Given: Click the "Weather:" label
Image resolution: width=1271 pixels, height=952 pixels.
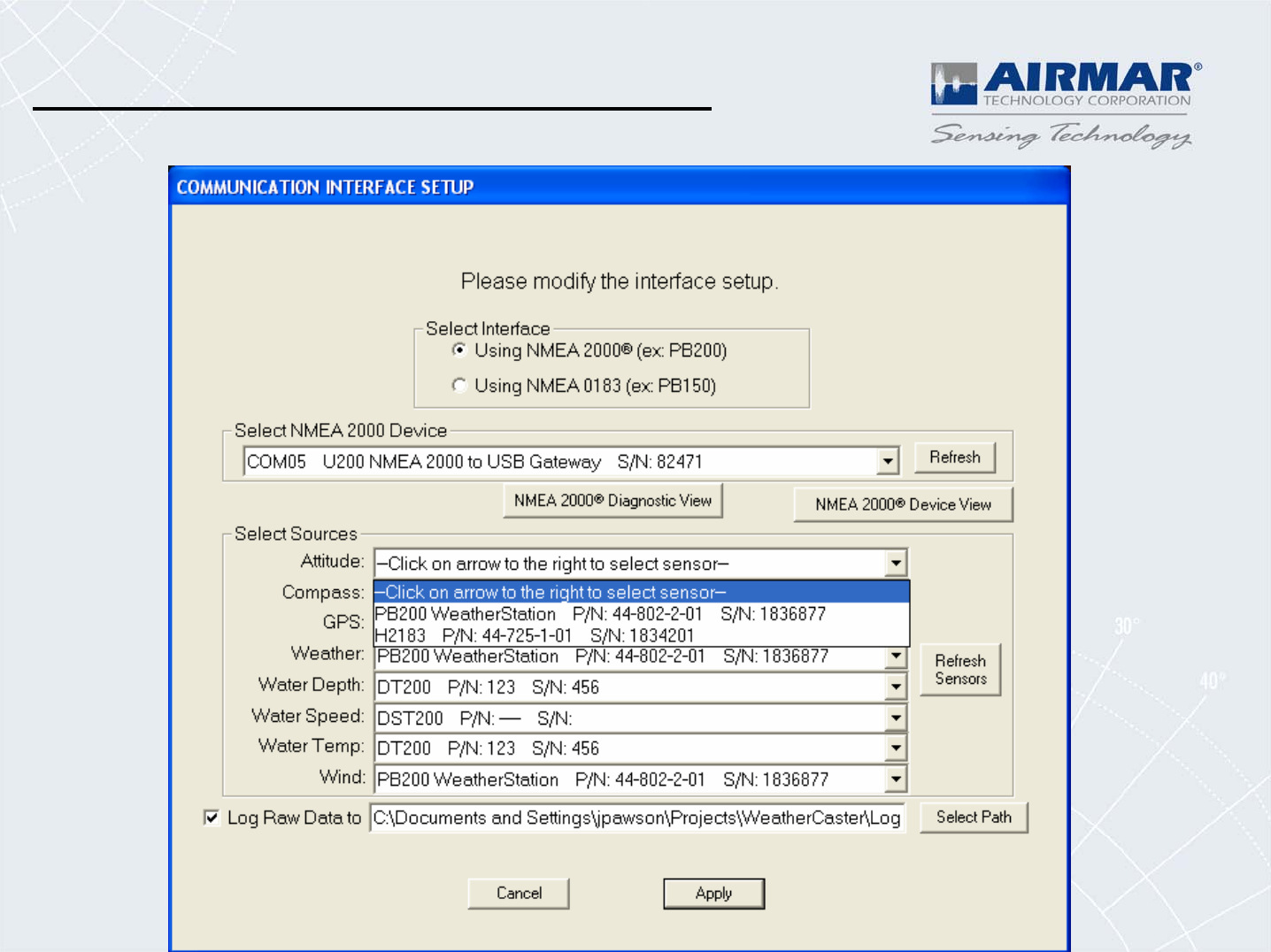Looking at the screenshot, I should 327,653.
